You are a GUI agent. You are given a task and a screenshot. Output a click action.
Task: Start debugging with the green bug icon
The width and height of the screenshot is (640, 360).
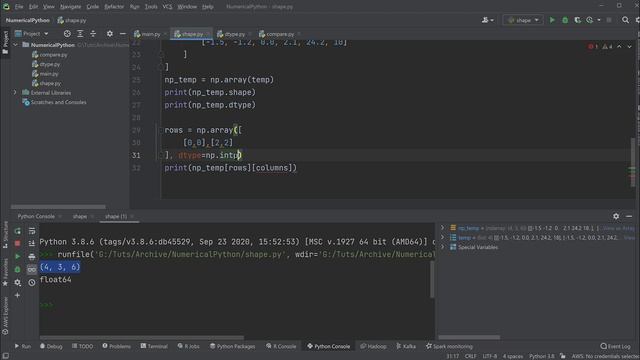coord(565,20)
